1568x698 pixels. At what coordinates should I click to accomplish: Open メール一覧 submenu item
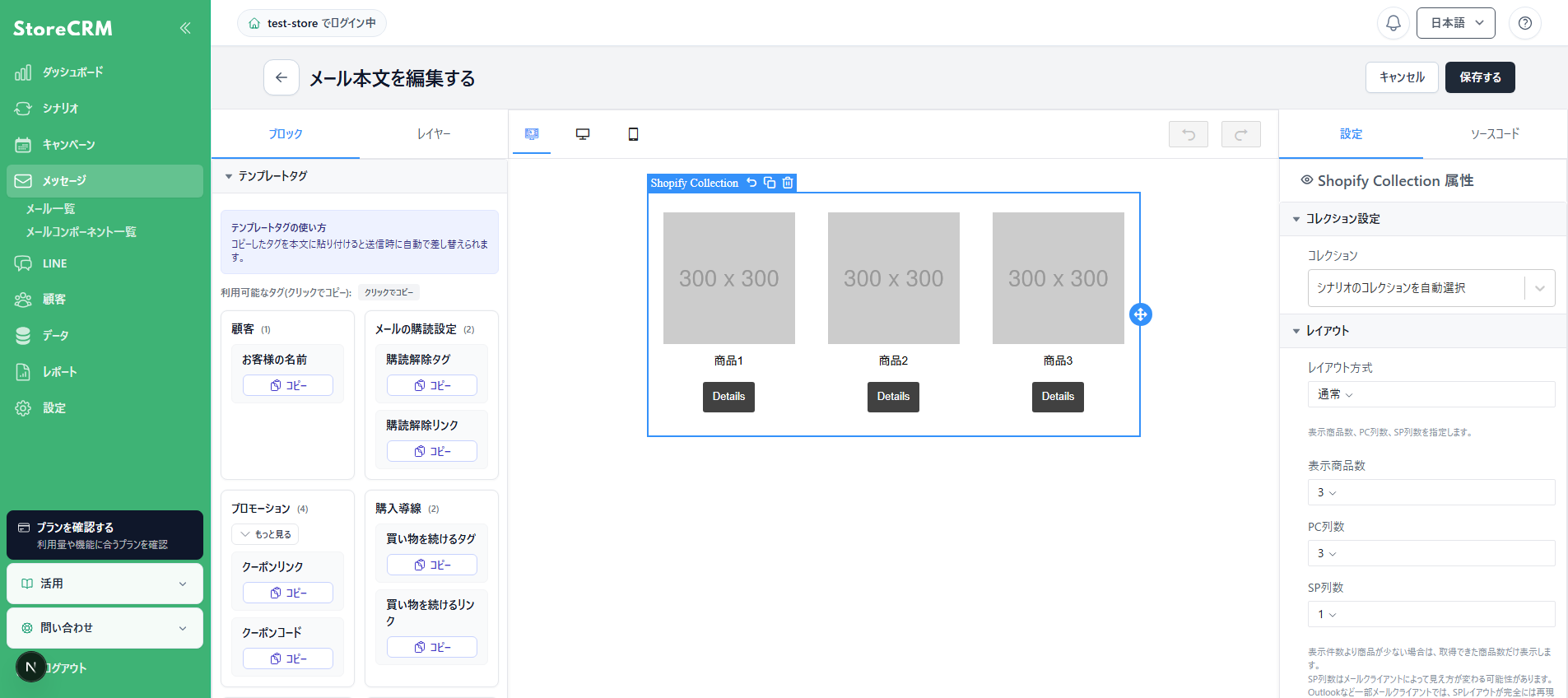pos(50,209)
